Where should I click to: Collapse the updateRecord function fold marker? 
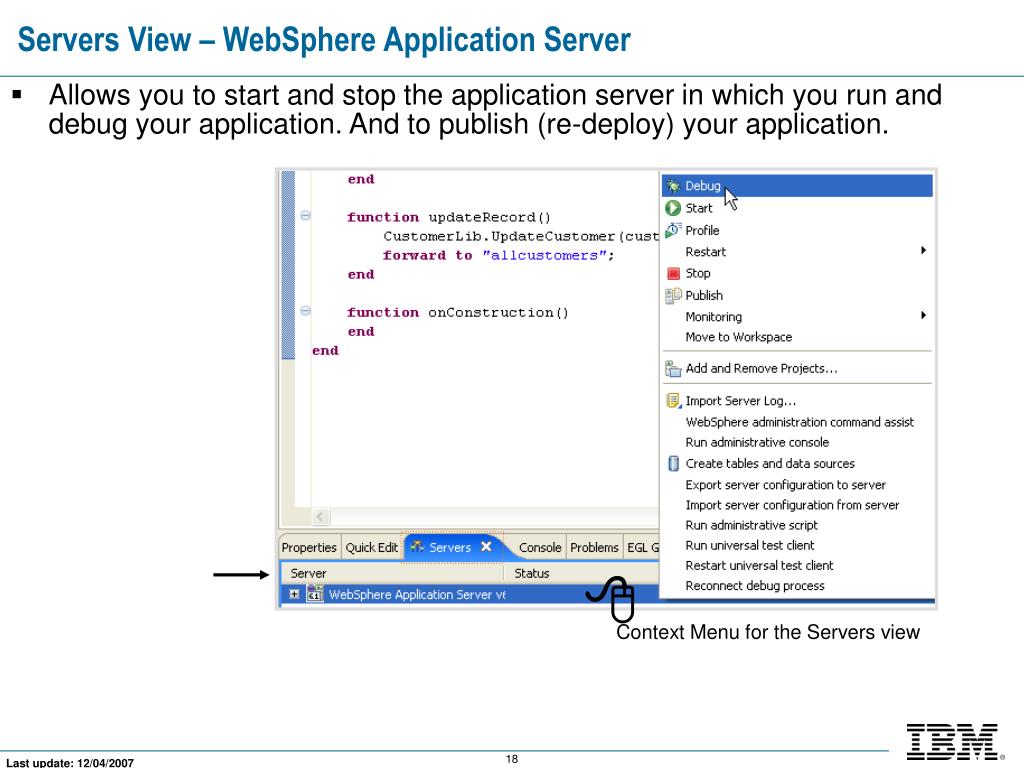point(305,216)
